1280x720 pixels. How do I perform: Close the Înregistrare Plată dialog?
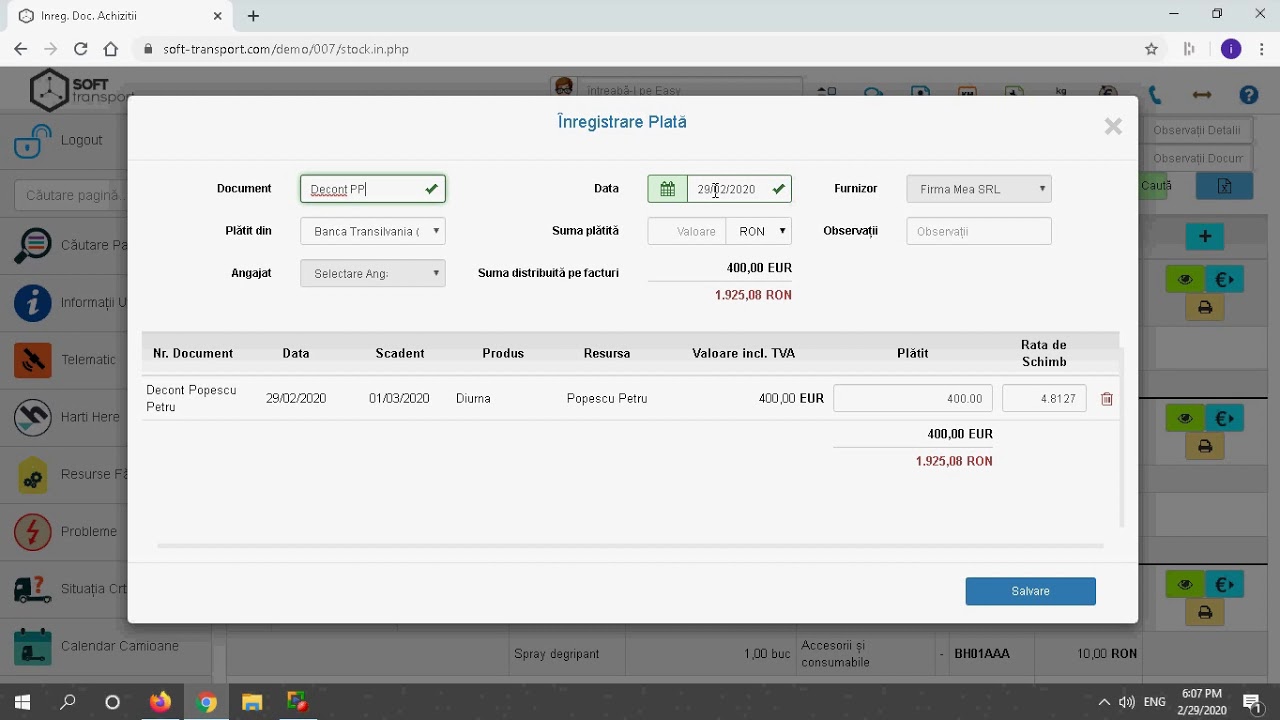pyautogui.click(x=1113, y=126)
